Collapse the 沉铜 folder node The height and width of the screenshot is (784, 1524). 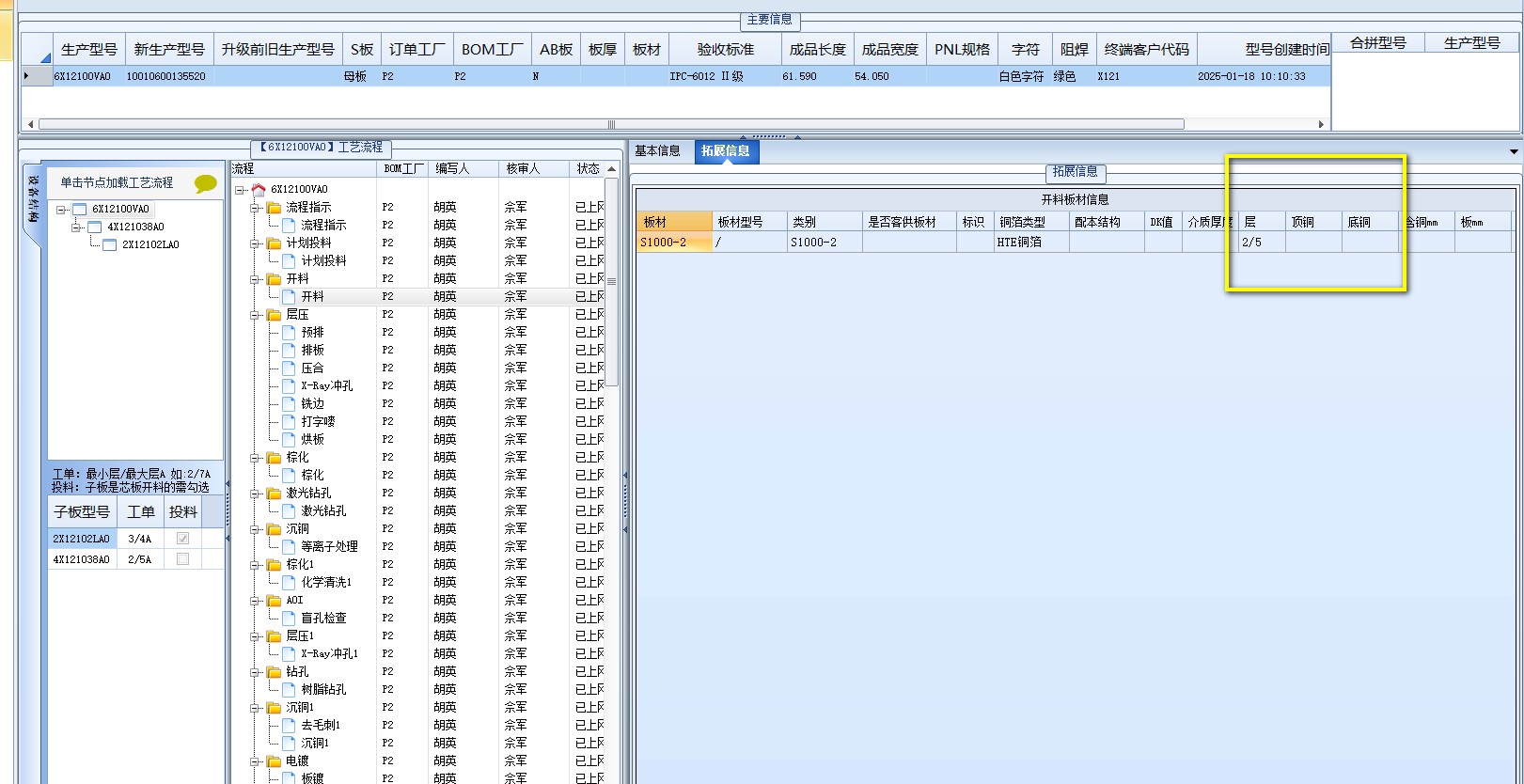click(x=255, y=529)
